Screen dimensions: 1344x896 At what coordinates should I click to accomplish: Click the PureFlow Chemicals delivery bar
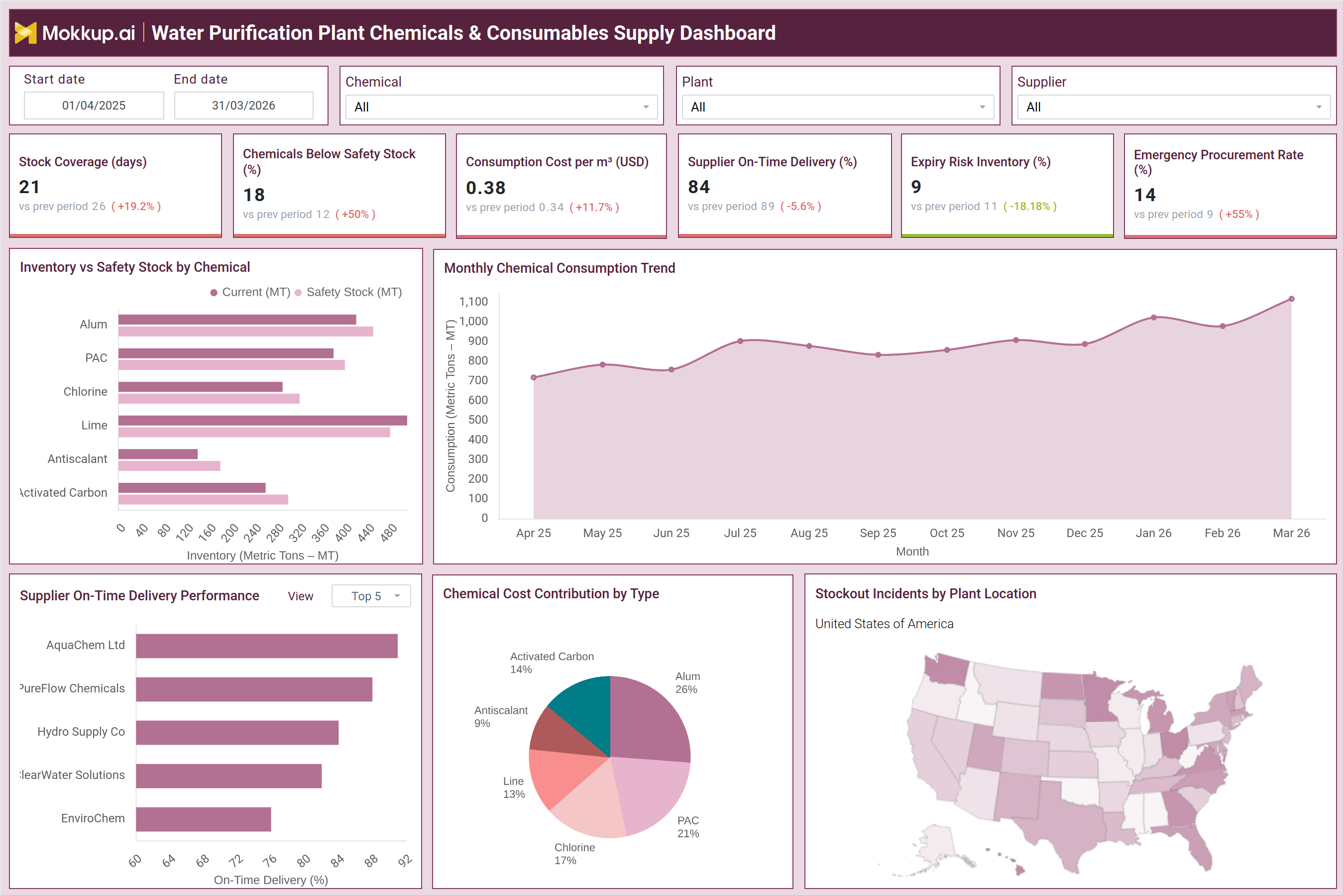[254, 689]
